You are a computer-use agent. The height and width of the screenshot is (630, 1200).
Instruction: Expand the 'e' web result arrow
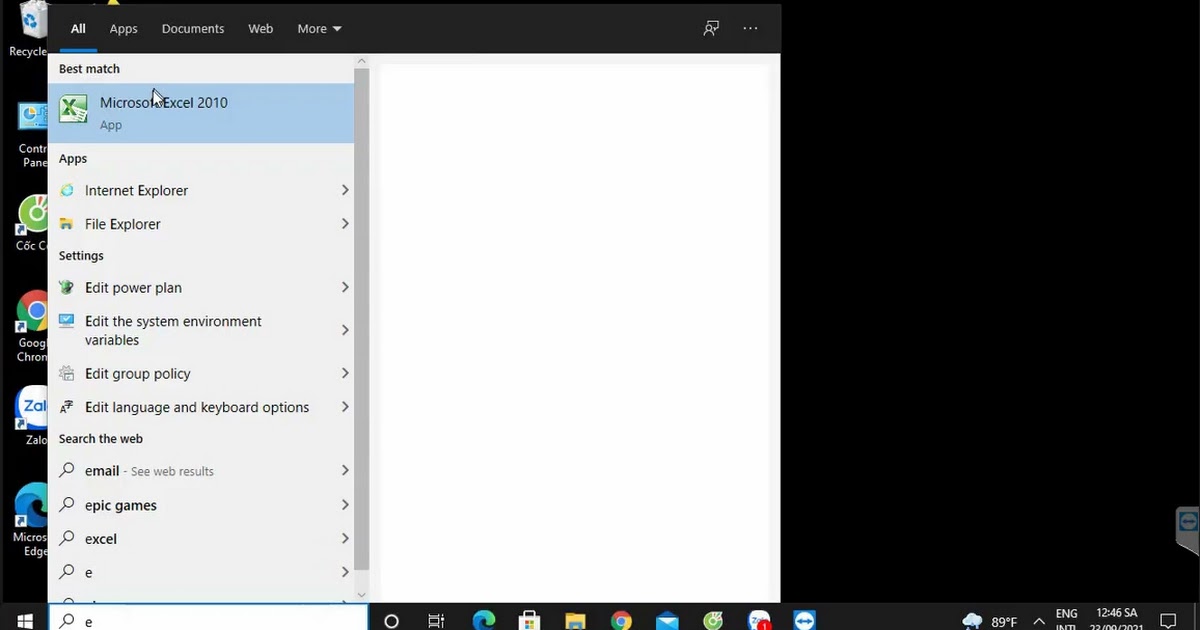tap(344, 572)
